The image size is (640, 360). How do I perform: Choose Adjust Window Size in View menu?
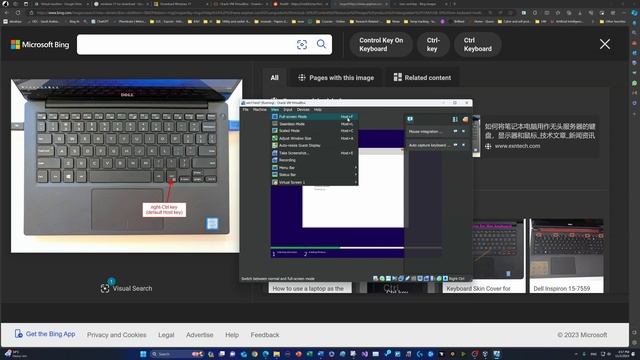click(x=314, y=138)
